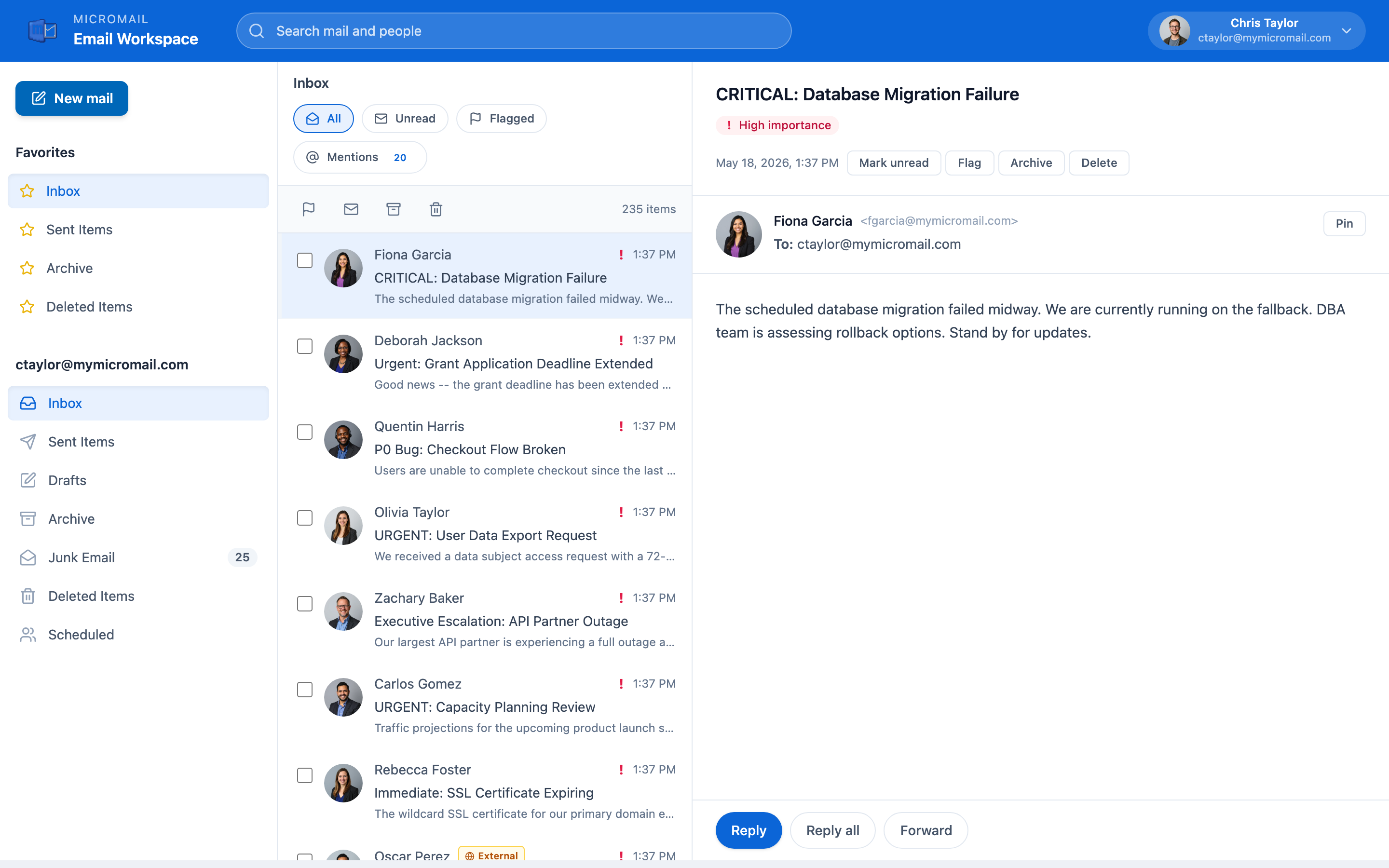Click the Flag button in reading pane
The width and height of the screenshot is (1389, 868).
969,163
